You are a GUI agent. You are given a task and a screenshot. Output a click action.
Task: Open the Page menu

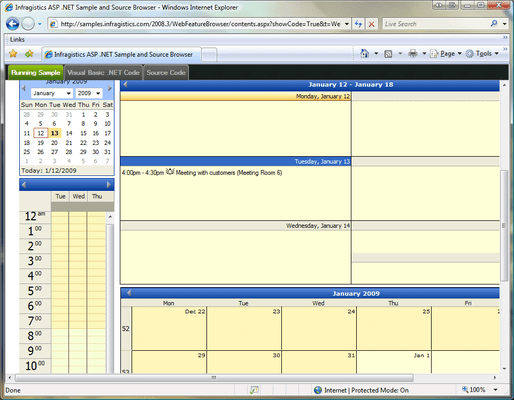446,54
